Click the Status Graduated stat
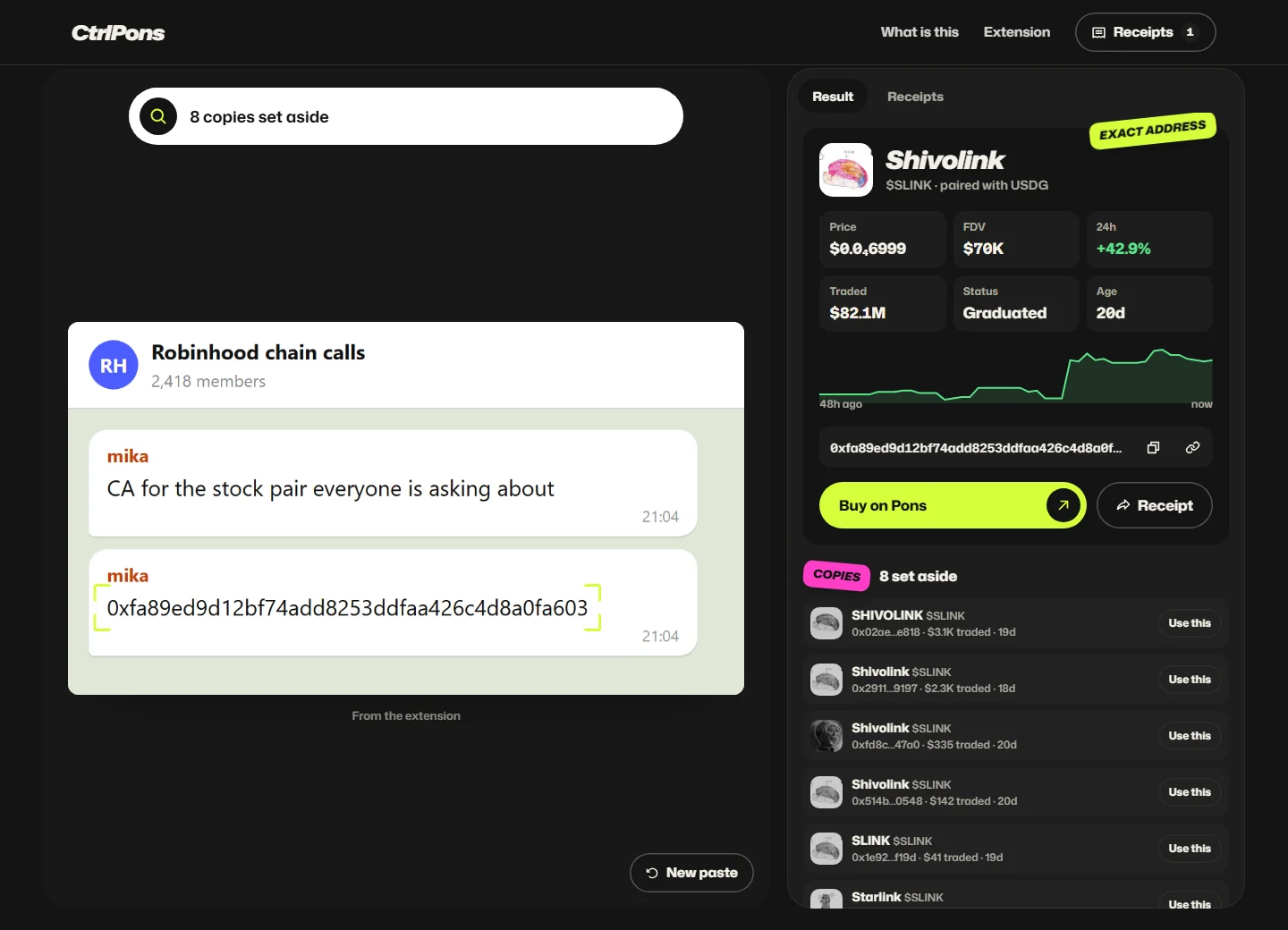Image resolution: width=1288 pixels, height=930 pixels. pos(1016,304)
